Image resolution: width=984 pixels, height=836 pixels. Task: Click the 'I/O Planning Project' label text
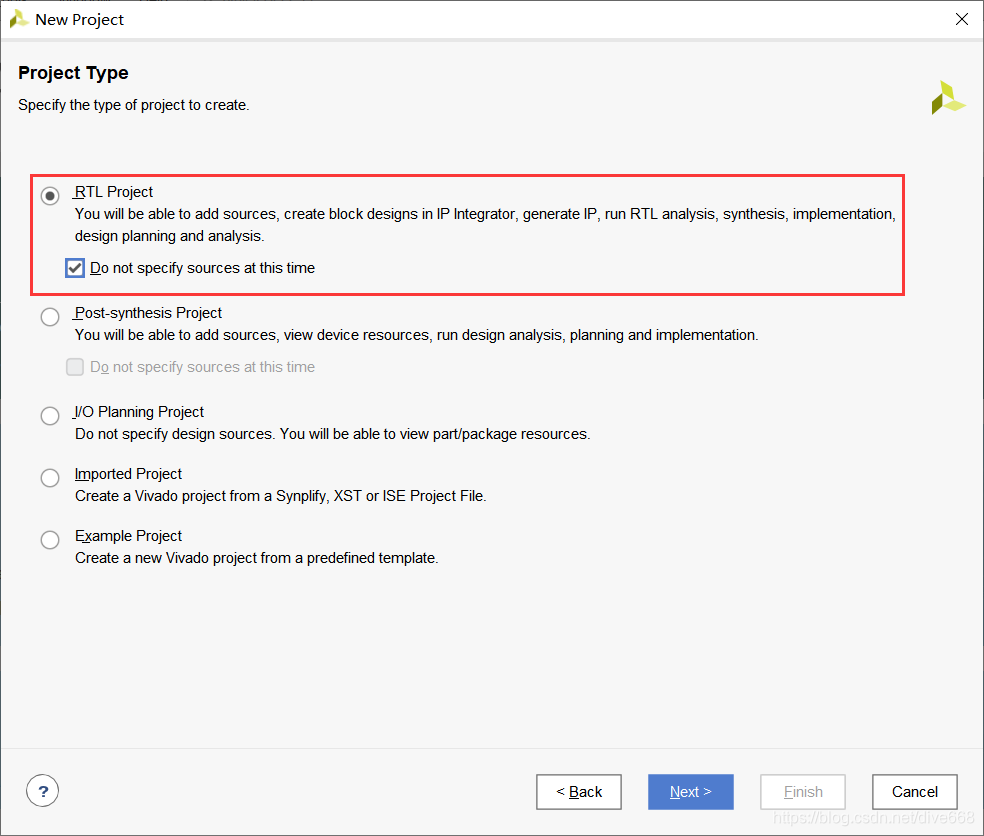click(x=139, y=412)
